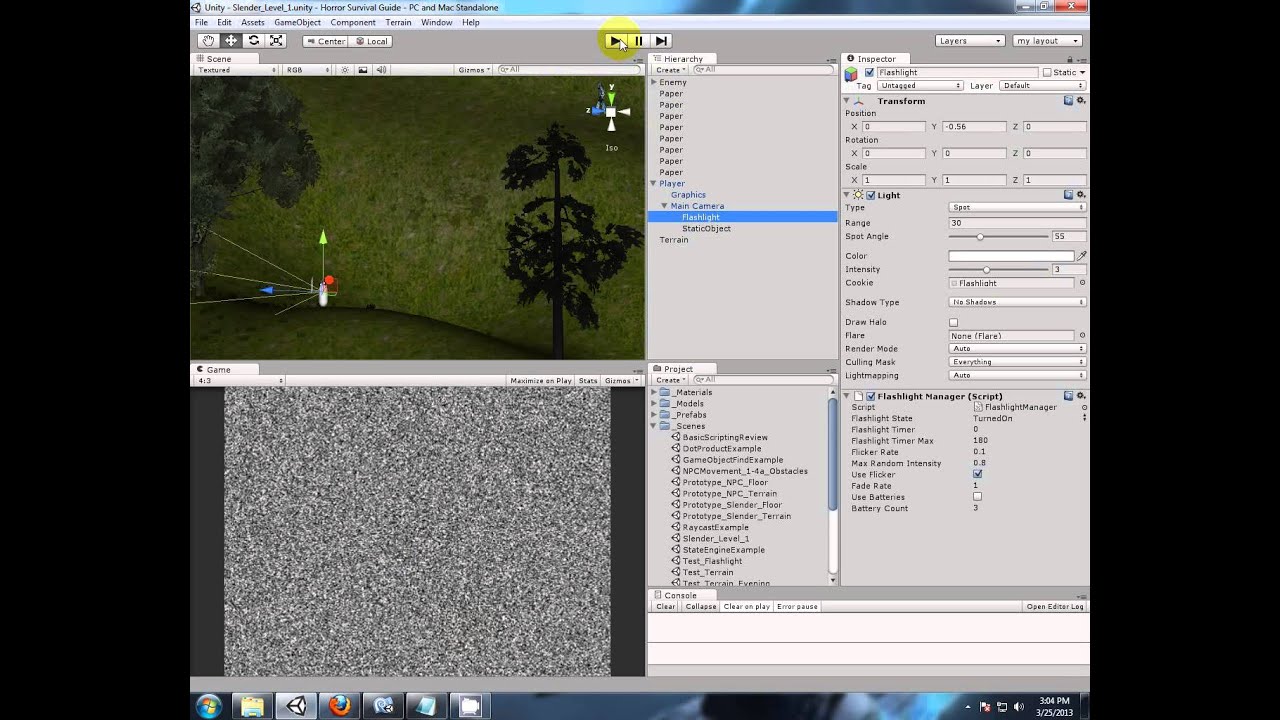Select the Hand tool in the toolbar

point(208,41)
